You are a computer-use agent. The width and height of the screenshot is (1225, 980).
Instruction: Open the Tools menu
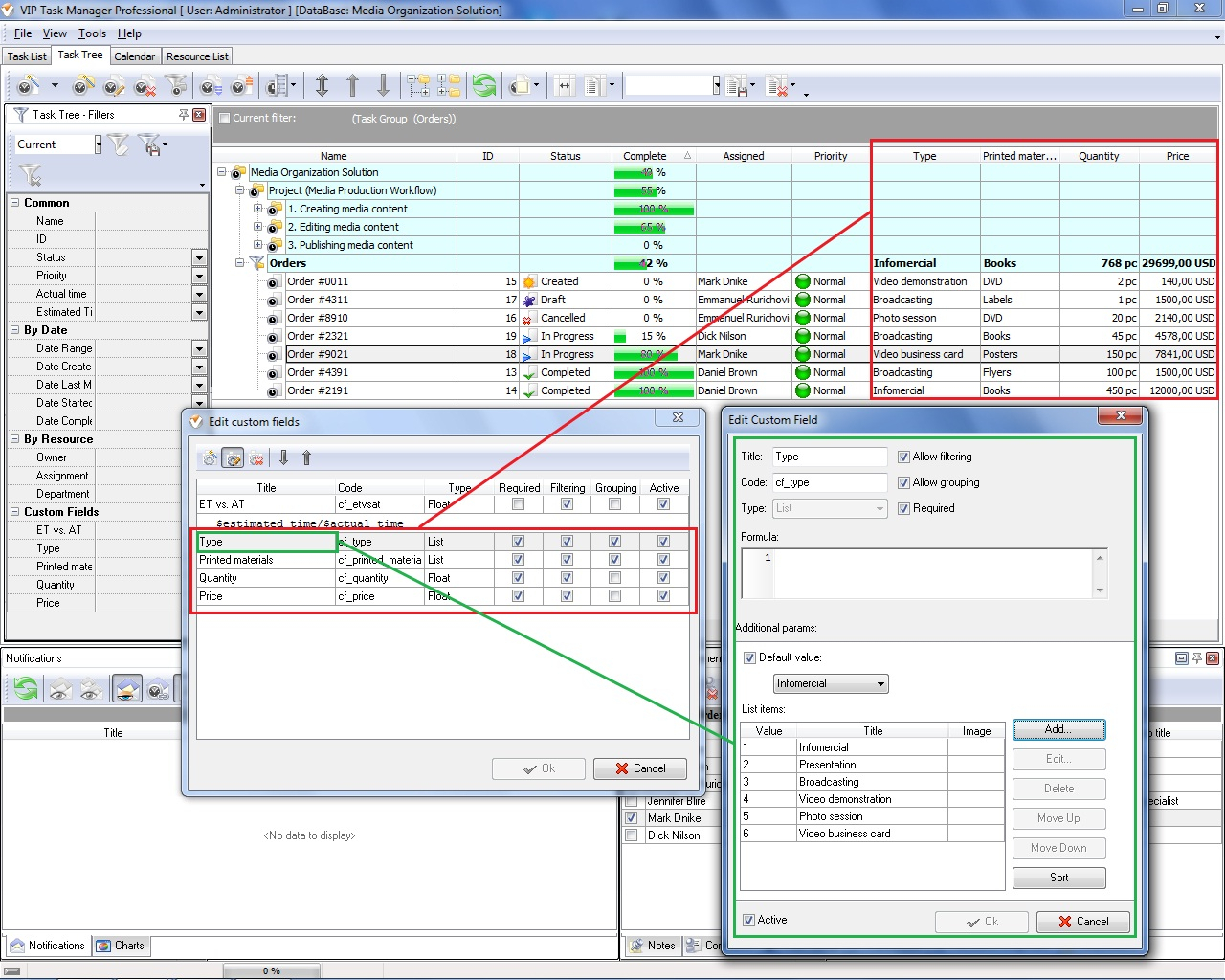coord(92,33)
